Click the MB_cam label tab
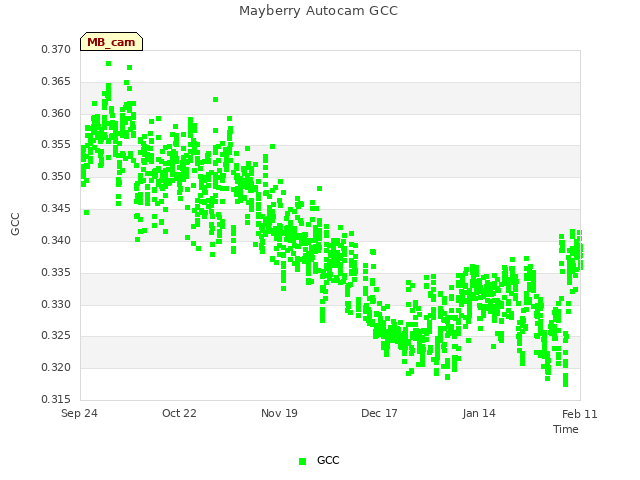Viewport: 640px width, 480px height. point(111,42)
